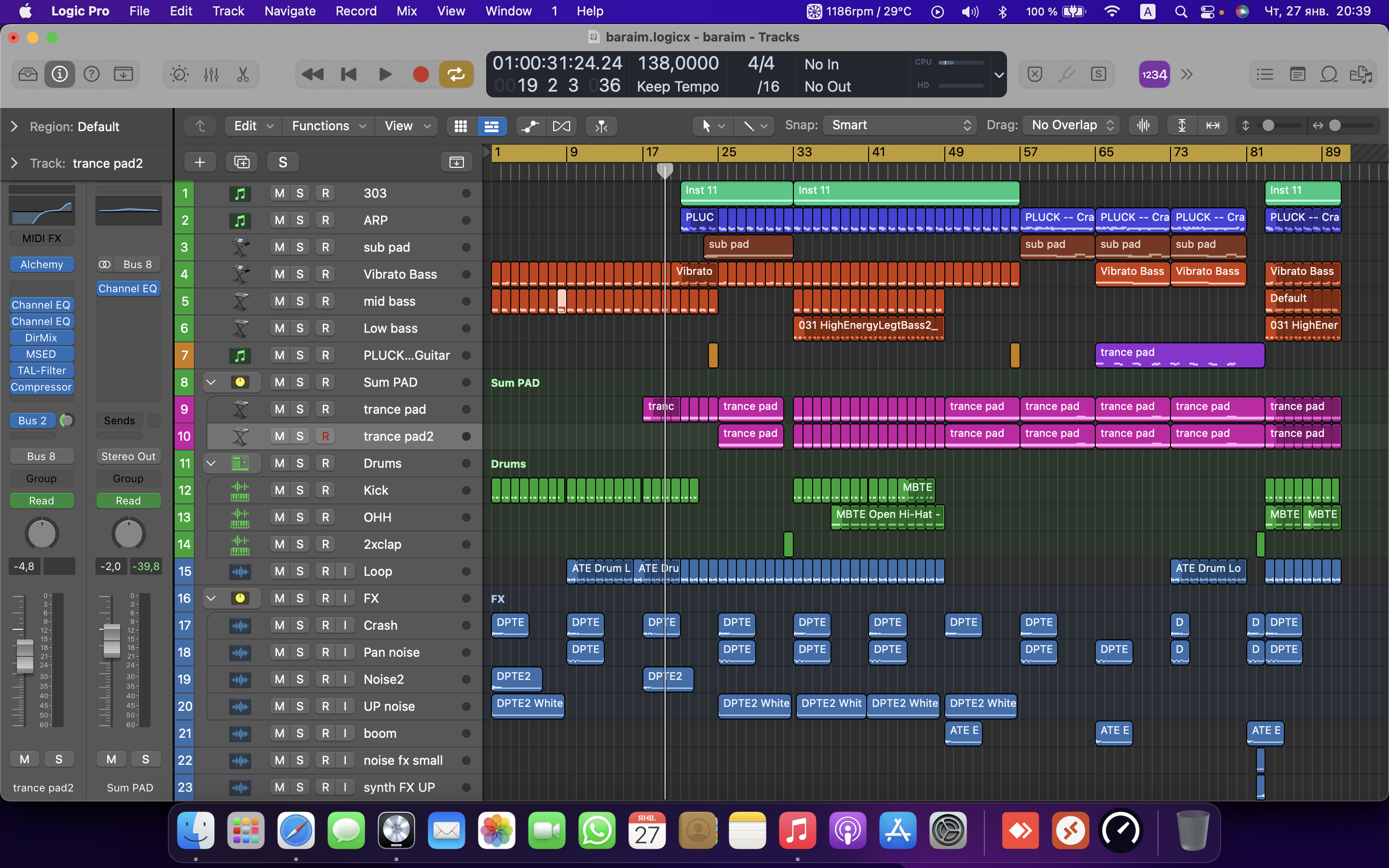1389x868 pixels.
Task: Duplicate track button
Action: (242, 162)
